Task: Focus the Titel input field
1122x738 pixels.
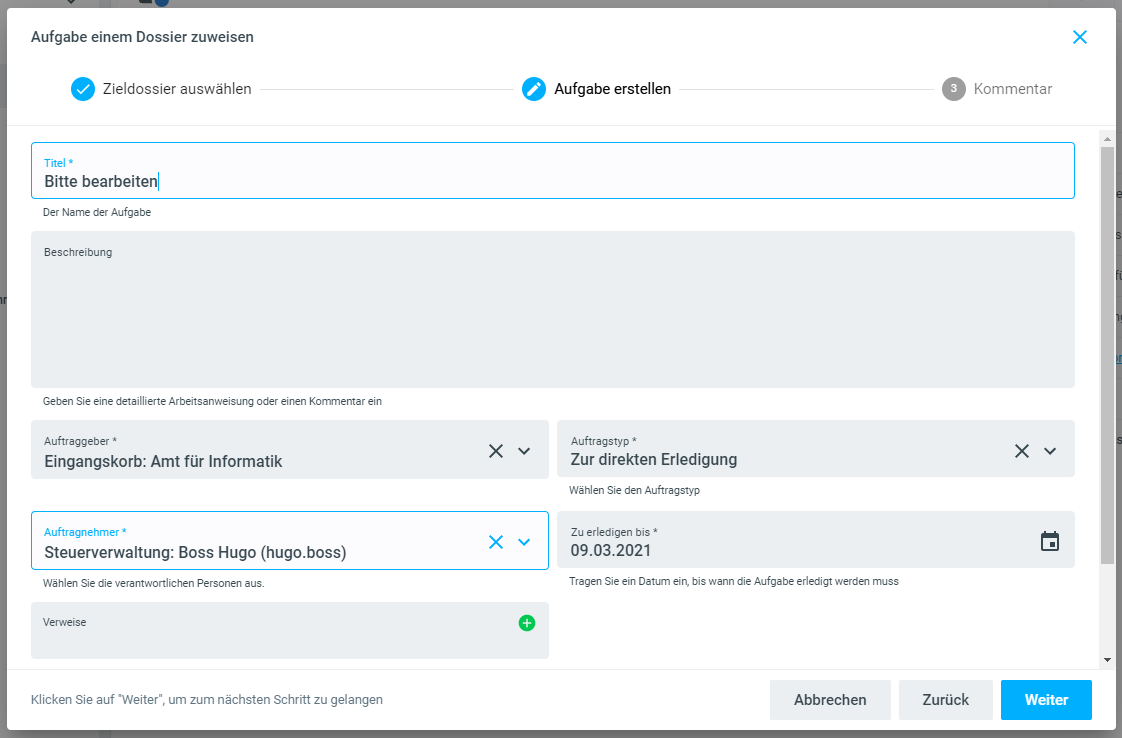Action: coord(552,181)
